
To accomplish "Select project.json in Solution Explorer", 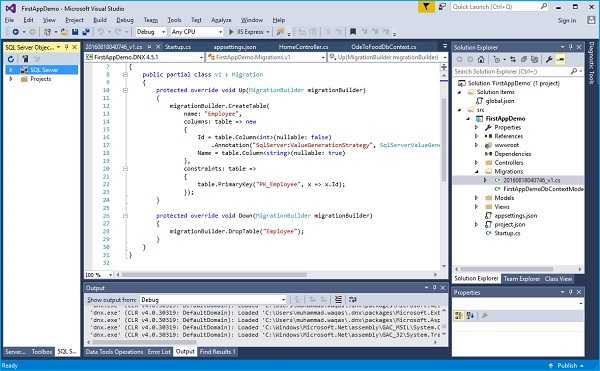I will coord(509,225).
